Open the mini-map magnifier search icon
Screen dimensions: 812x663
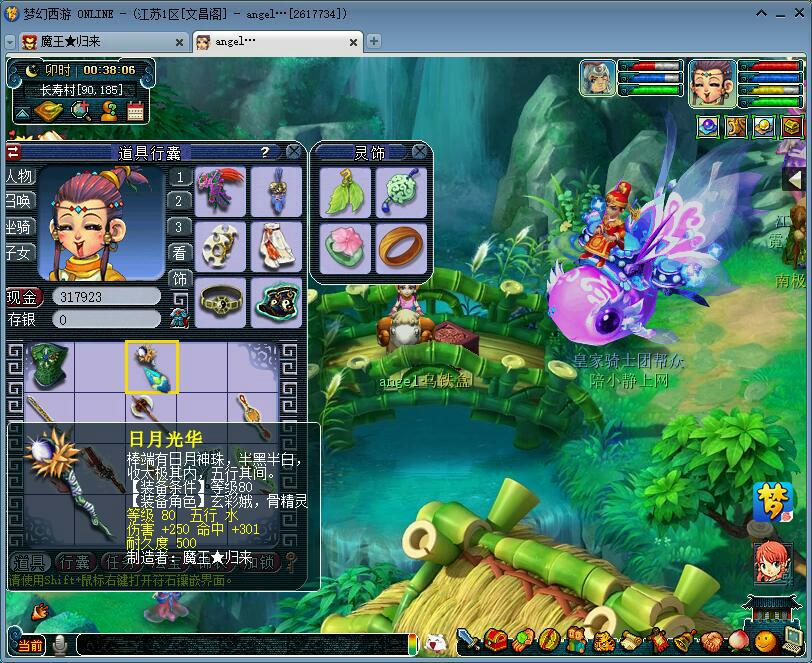pyautogui.click(x=80, y=110)
